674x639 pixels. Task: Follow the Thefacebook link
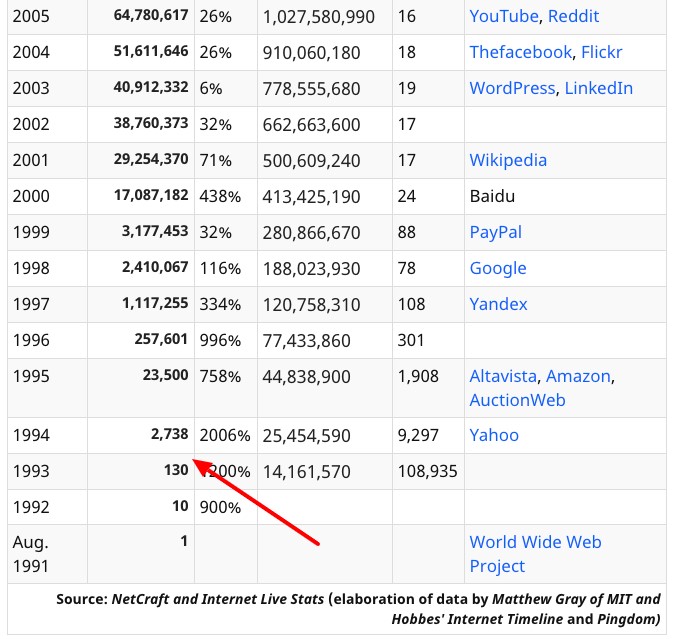pyautogui.click(x=520, y=52)
